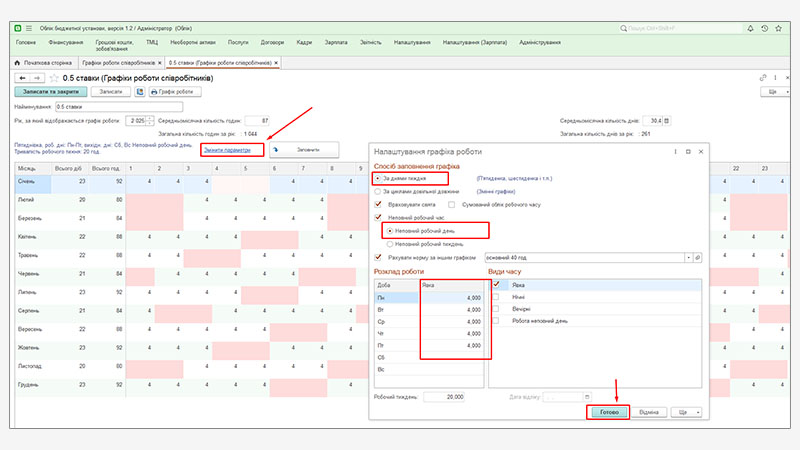Click the home icon on Початкова сторінка tab
Screen dimensions: 800x450
tap(18, 63)
